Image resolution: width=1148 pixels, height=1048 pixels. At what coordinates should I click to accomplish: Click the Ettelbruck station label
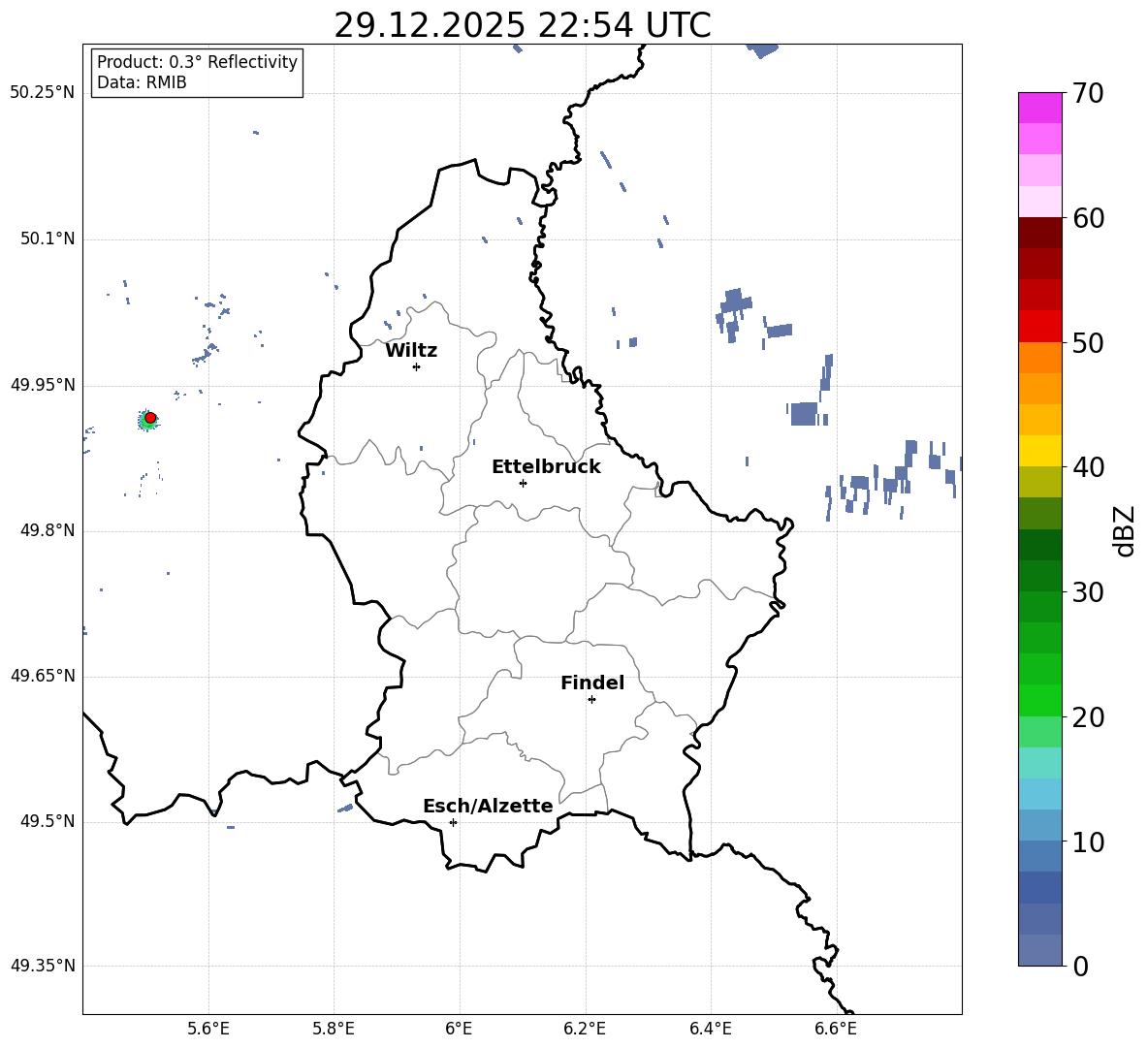click(x=546, y=467)
